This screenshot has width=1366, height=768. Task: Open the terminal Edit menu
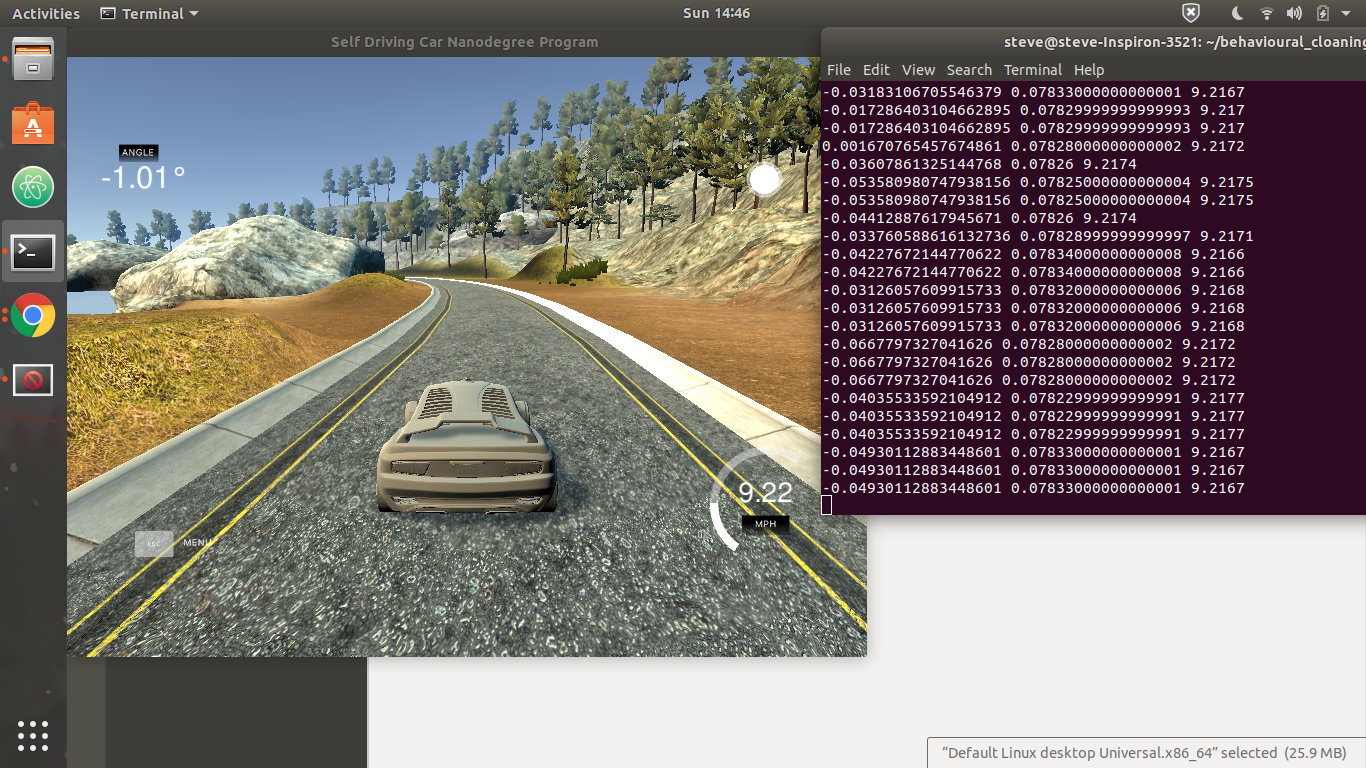(x=876, y=69)
